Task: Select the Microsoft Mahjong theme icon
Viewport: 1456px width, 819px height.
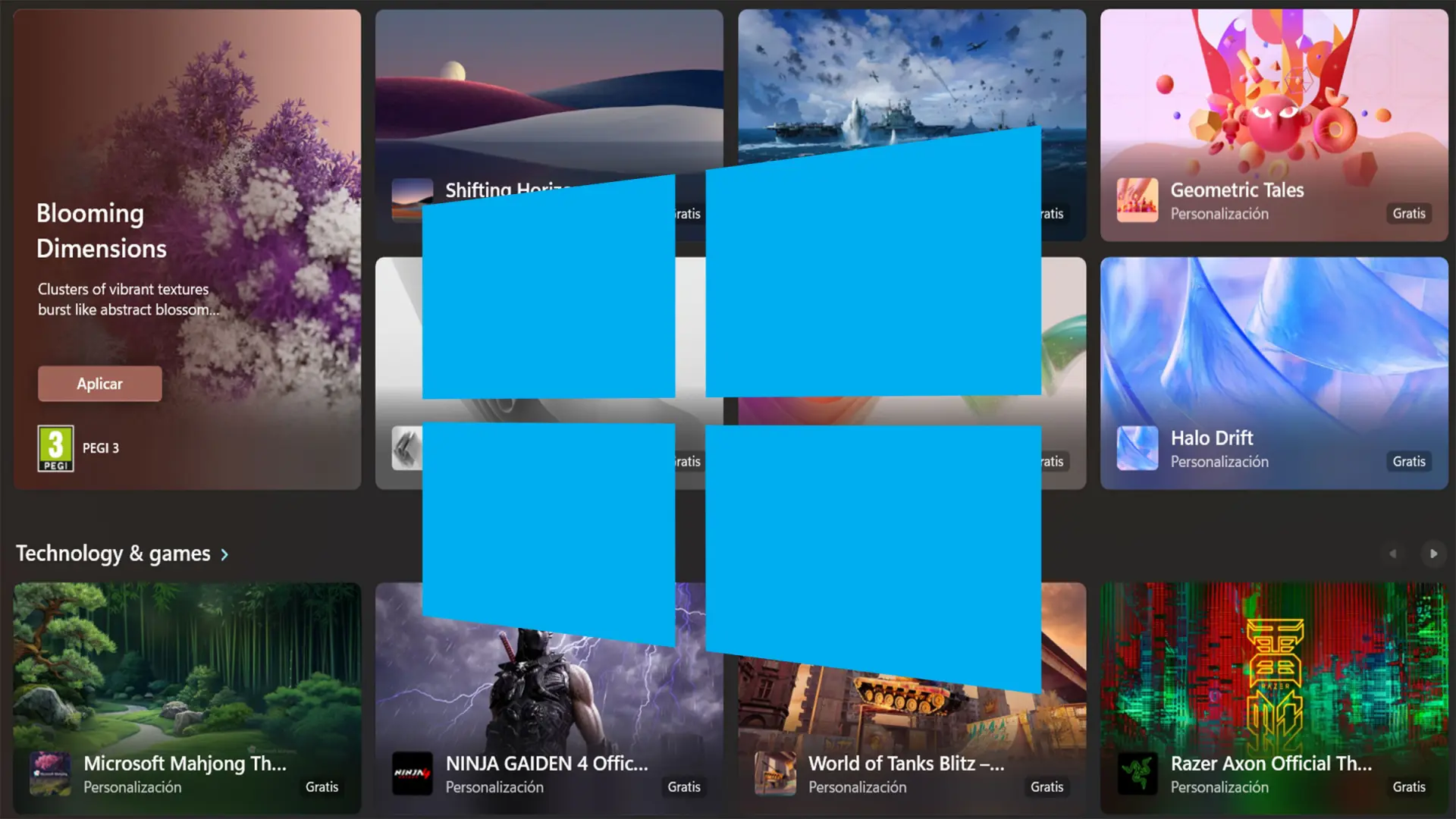Action: click(50, 774)
